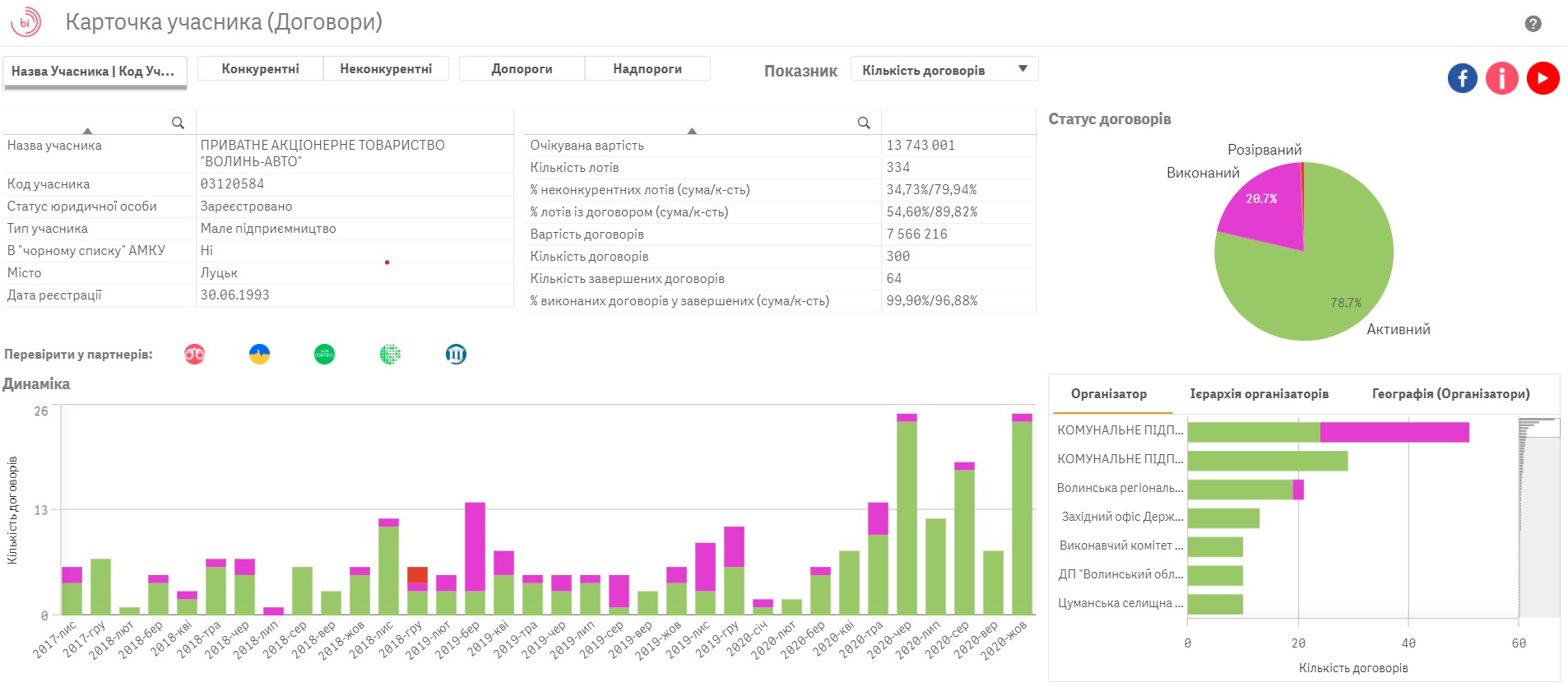Click the search icon in indicators table
Image resolution: width=1568 pixels, height=687 pixels.
(x=864, y=123)
